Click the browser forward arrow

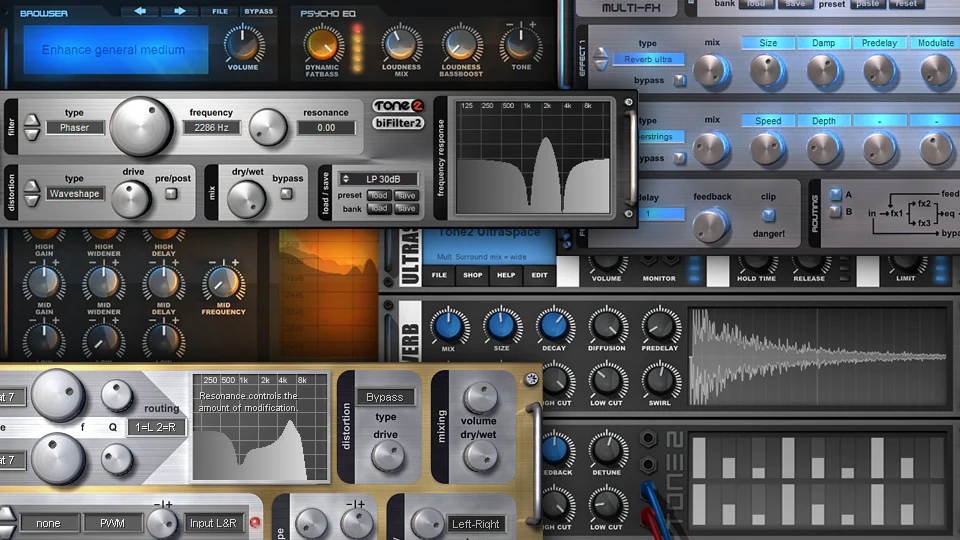point(179,11)
